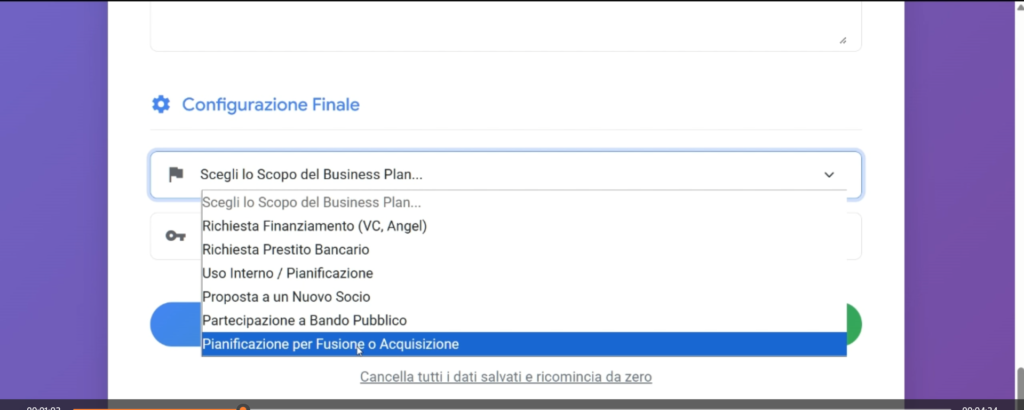1024x410 pixels.
Task: Click the gear icon beside Configurazione Finale
Action: 160,104
